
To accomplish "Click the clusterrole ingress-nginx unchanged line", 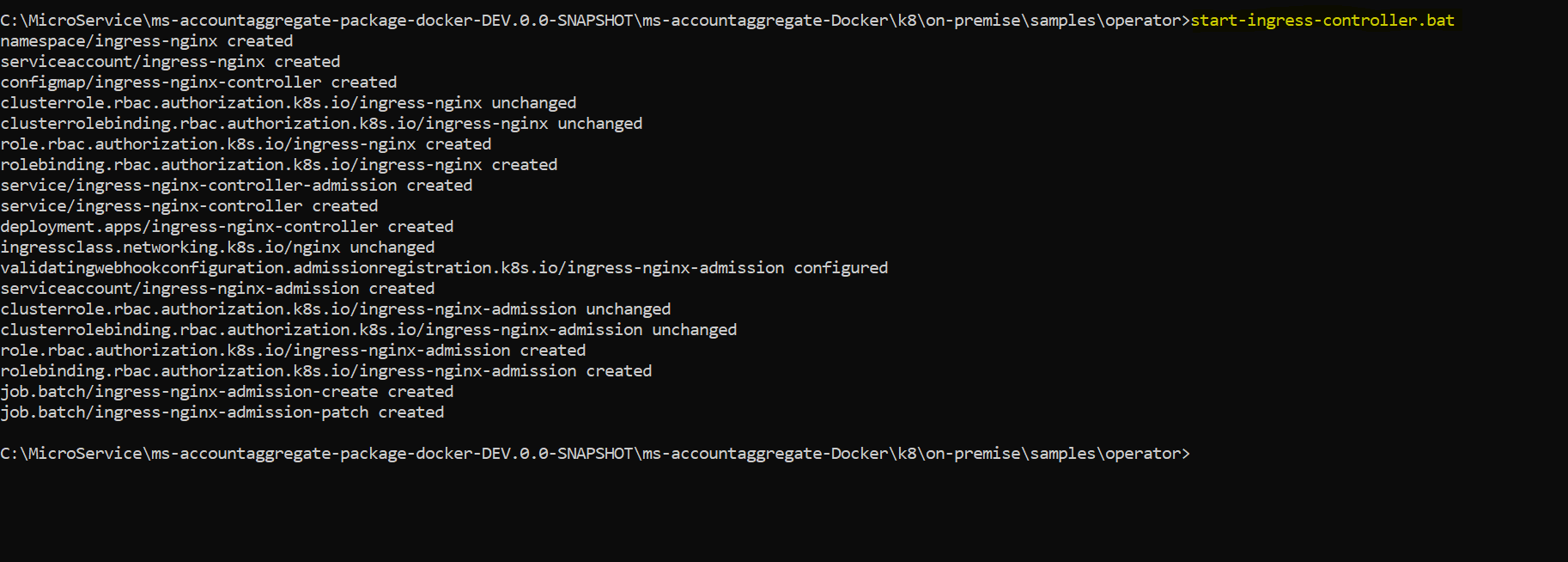I will point(288,103).
